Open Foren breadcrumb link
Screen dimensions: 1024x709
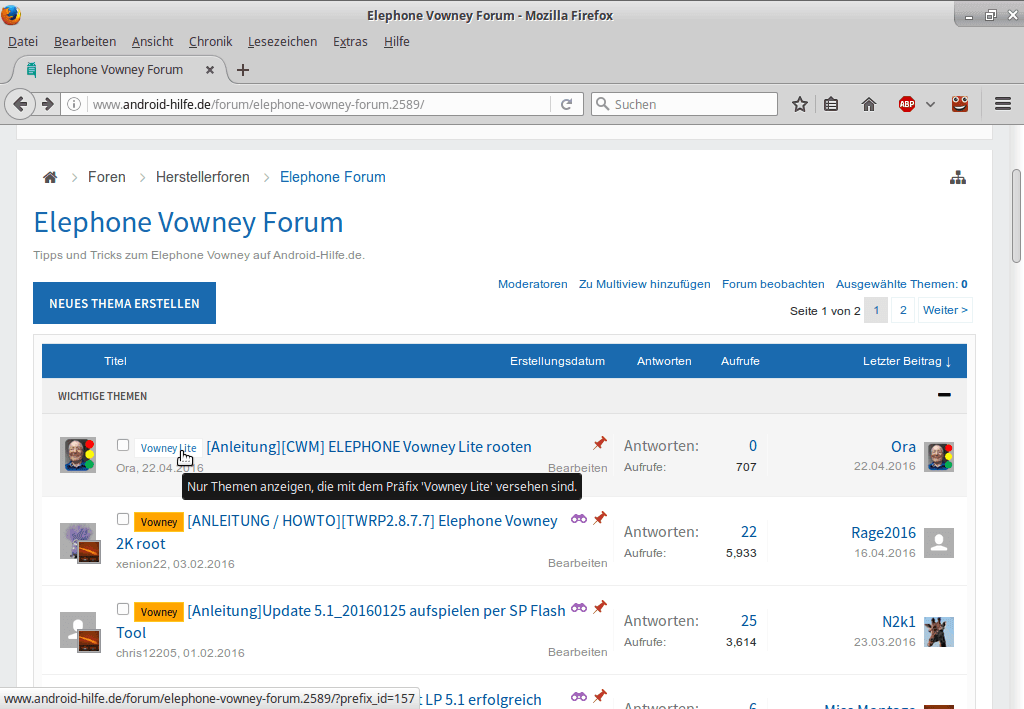(x=106, y=177)
